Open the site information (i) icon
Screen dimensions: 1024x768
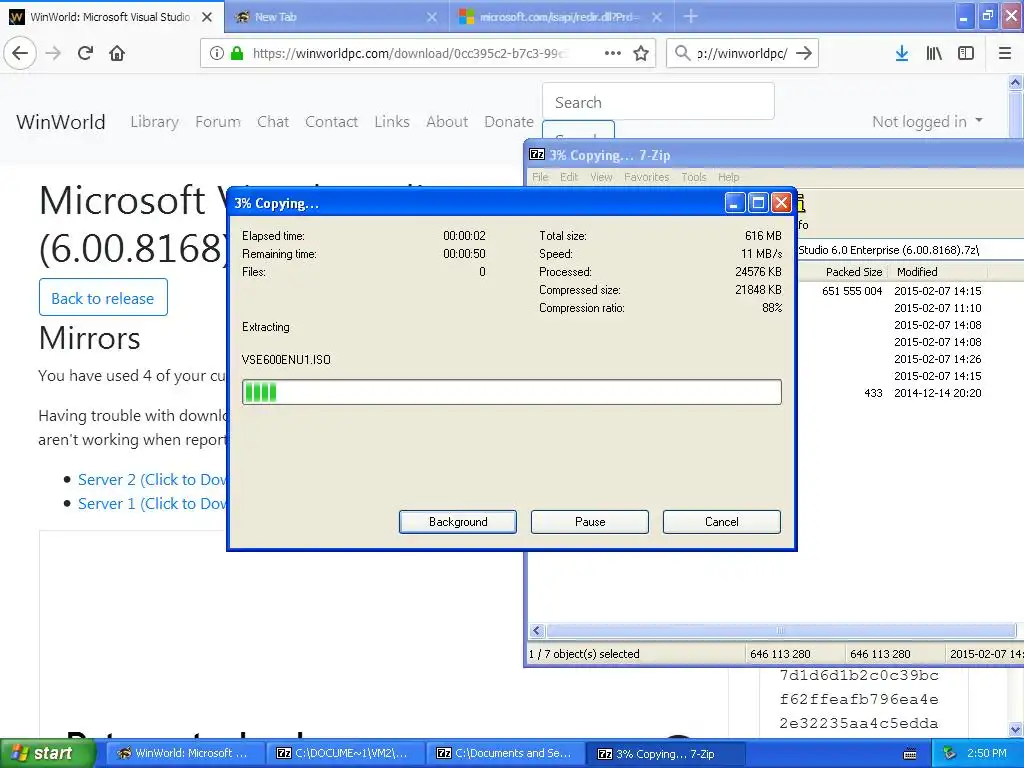217,53
